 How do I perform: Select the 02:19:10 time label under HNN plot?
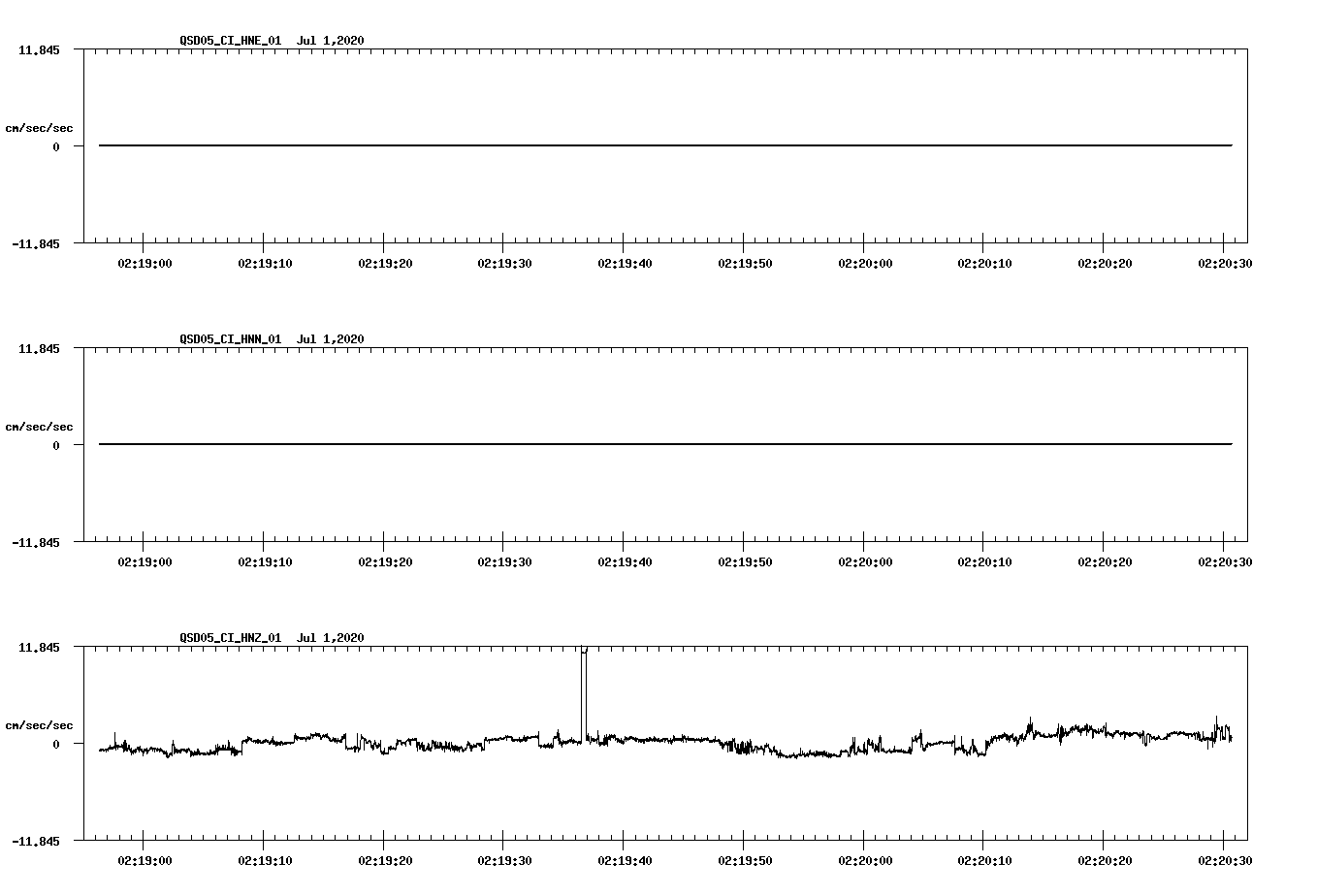pos(265,561)
